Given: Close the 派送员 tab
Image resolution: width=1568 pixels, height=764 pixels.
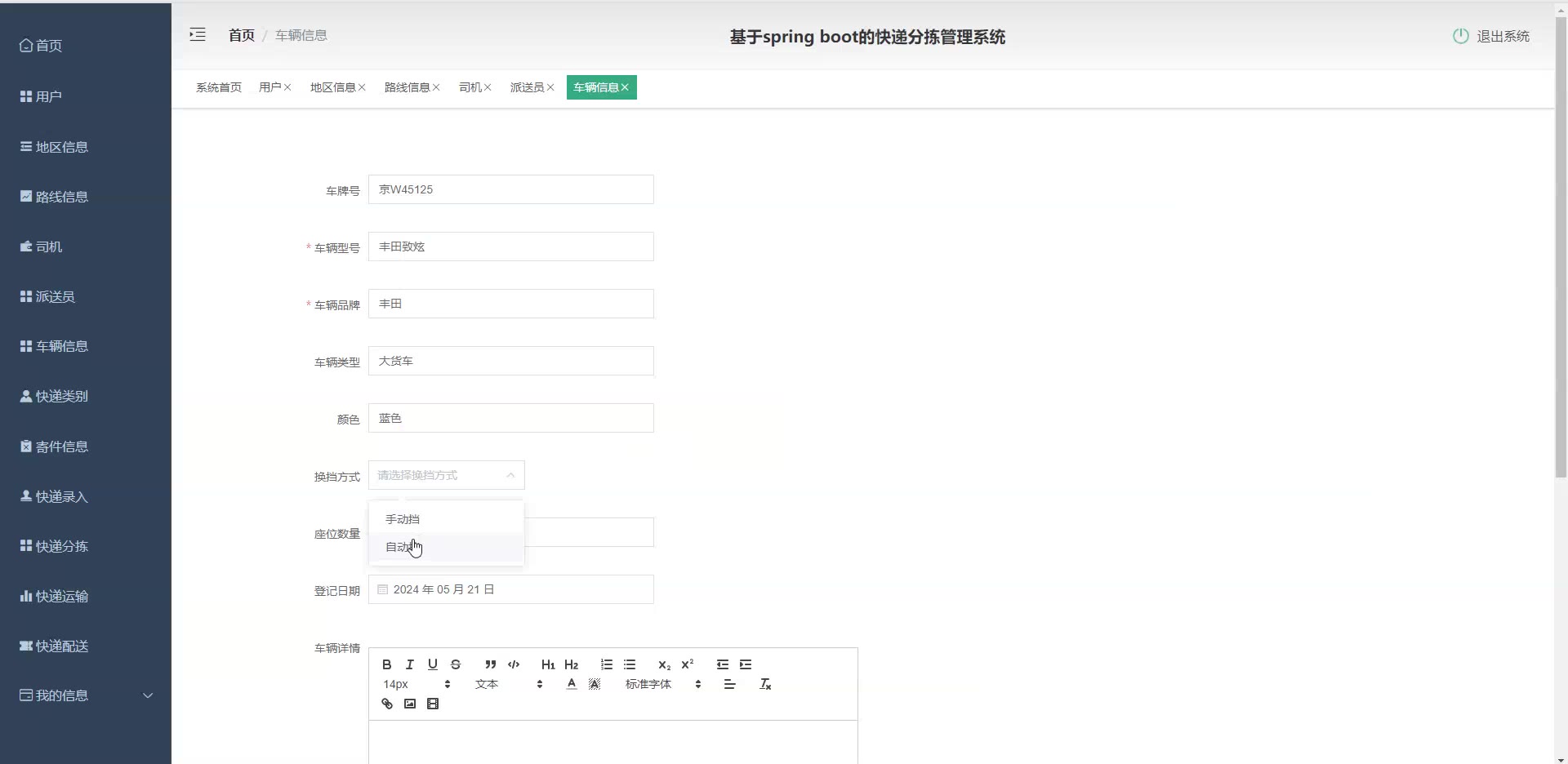Looking at the screenshot, I should click(x=550, y=87).
